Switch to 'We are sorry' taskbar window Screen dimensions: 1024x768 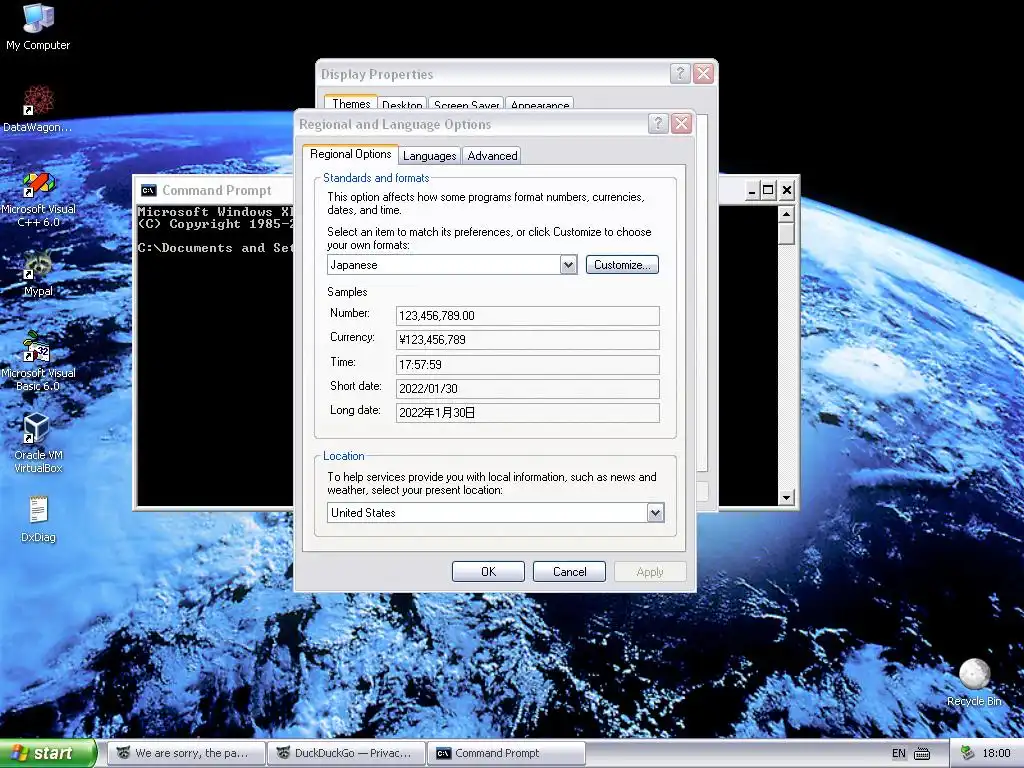click(x=187, y=754)
